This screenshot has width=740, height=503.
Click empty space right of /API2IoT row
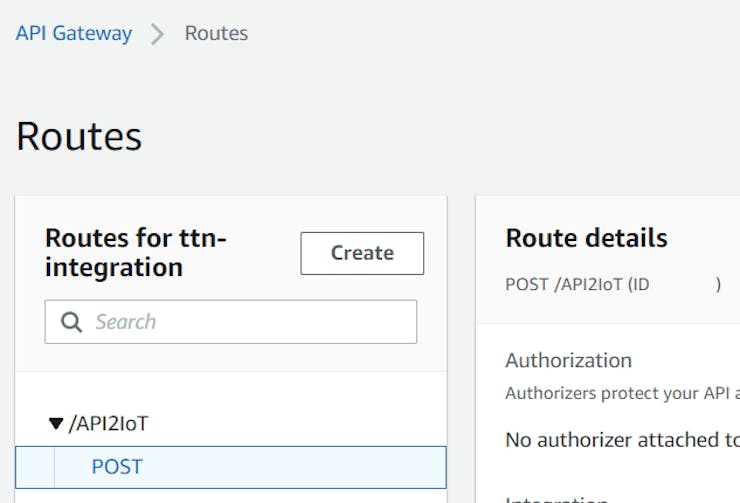click(x=300, y=424)
